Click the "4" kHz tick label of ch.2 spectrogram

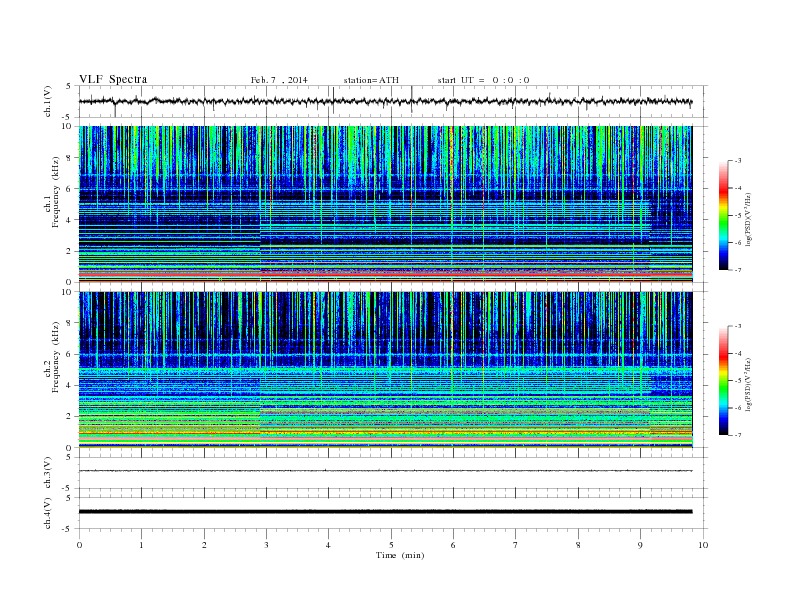pos(69,385)
